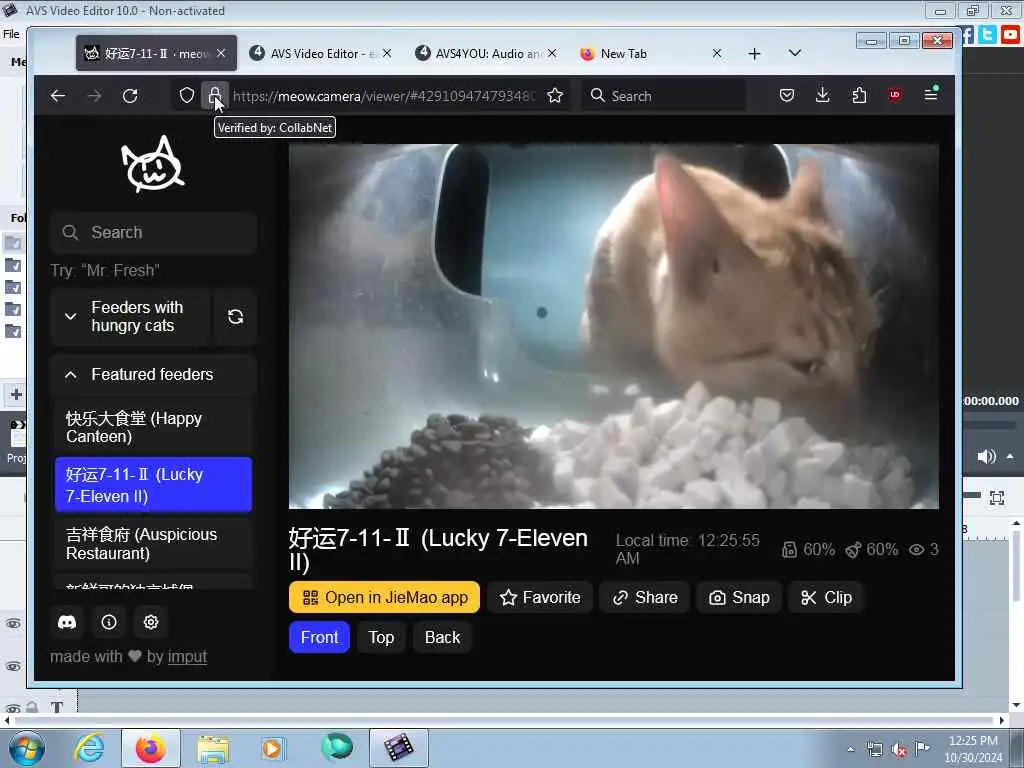Collapse the Featured feeders section
Image resolution: width=1024 pixels, height=768 pixels.
click(x=153, y=374)
